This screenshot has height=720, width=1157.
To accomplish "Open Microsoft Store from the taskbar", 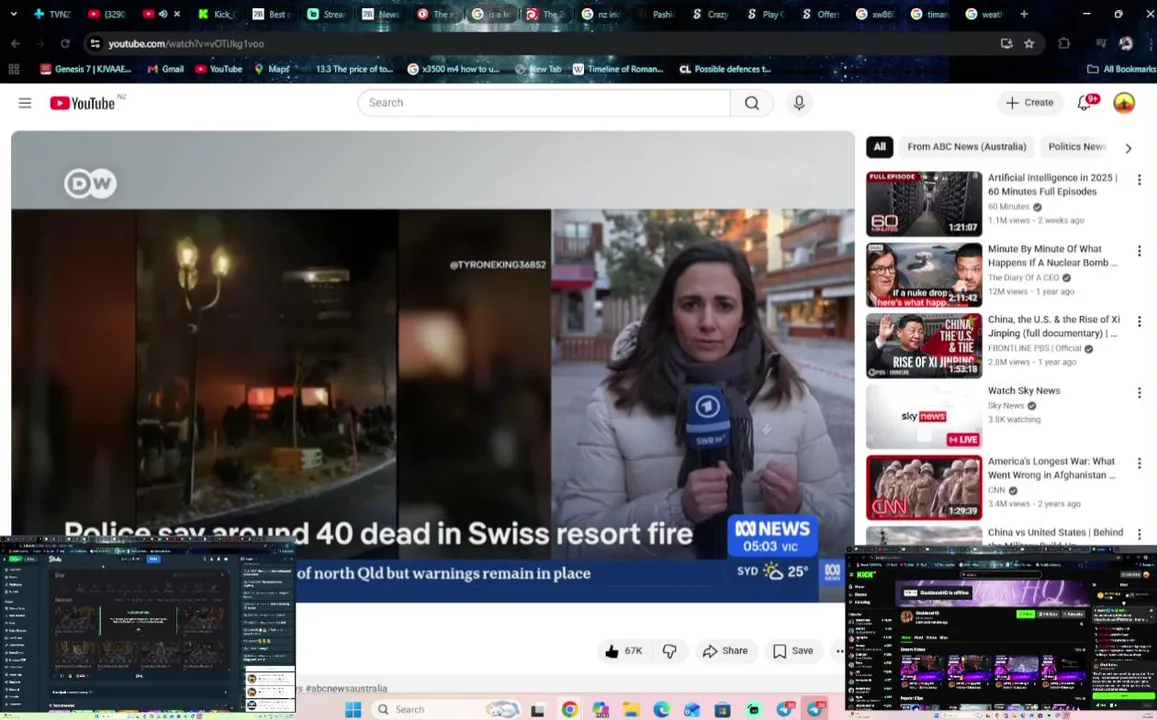I will [x=722, y=710].
